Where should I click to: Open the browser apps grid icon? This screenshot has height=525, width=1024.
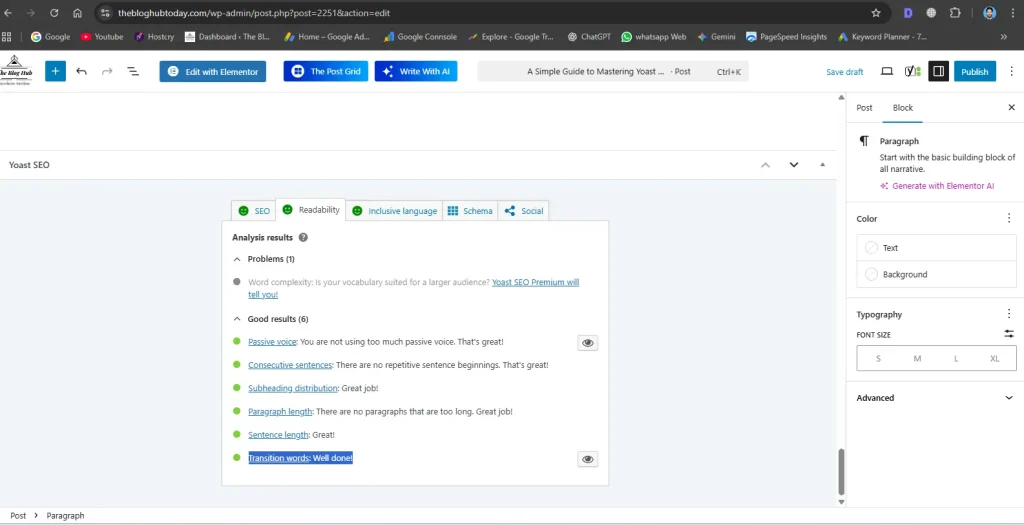7,37
